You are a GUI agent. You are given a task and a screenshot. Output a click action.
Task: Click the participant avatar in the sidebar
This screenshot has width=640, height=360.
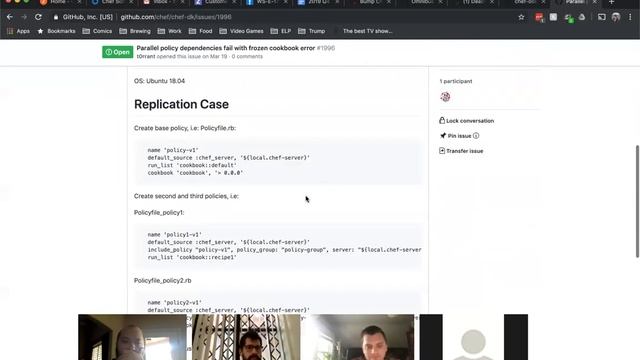tap(445, 97)
